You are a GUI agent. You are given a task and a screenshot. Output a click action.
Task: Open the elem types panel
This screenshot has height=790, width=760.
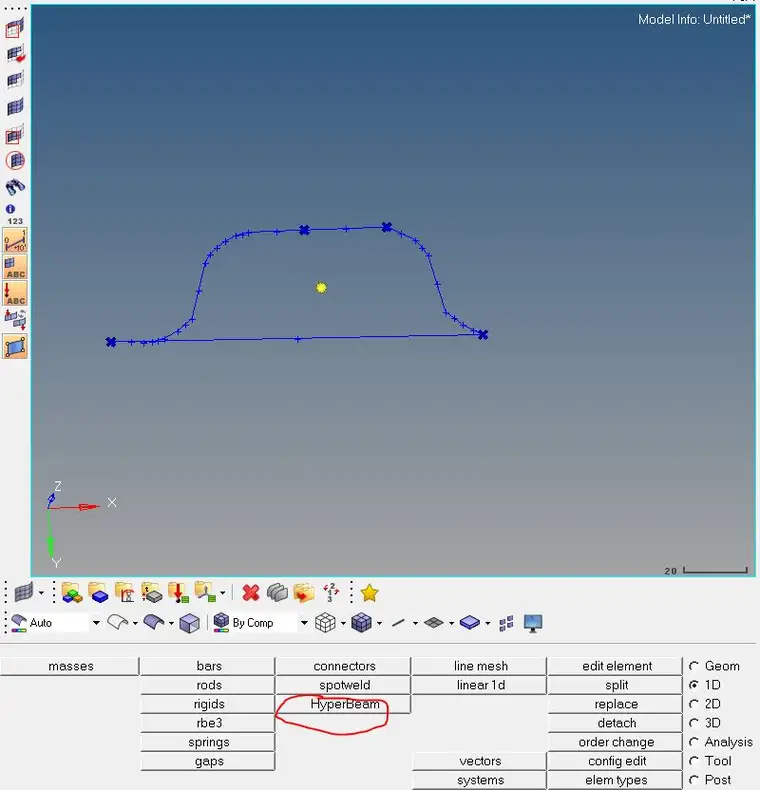615,780
